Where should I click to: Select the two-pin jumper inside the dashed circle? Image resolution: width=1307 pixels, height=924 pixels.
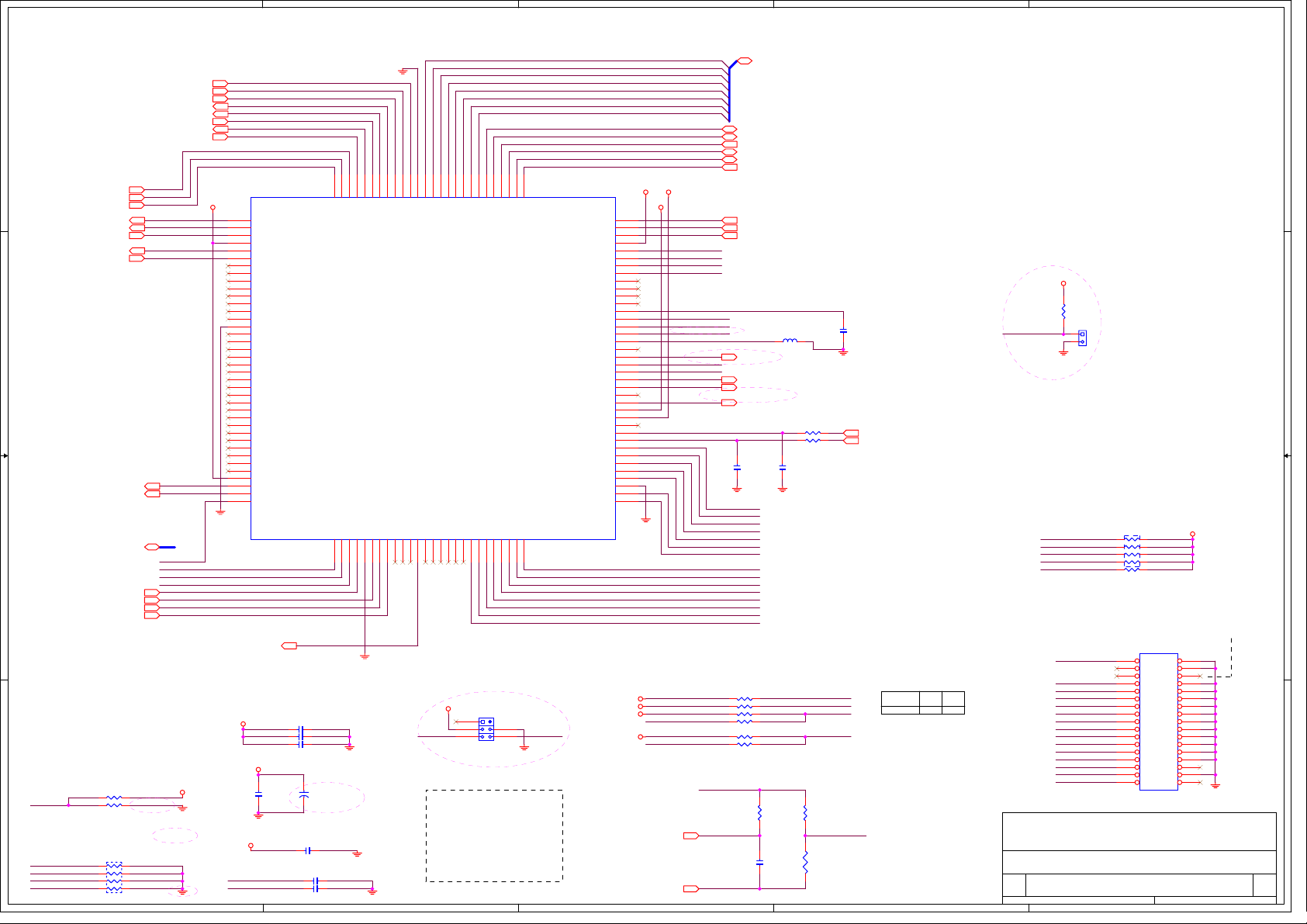coord(1082,338)
